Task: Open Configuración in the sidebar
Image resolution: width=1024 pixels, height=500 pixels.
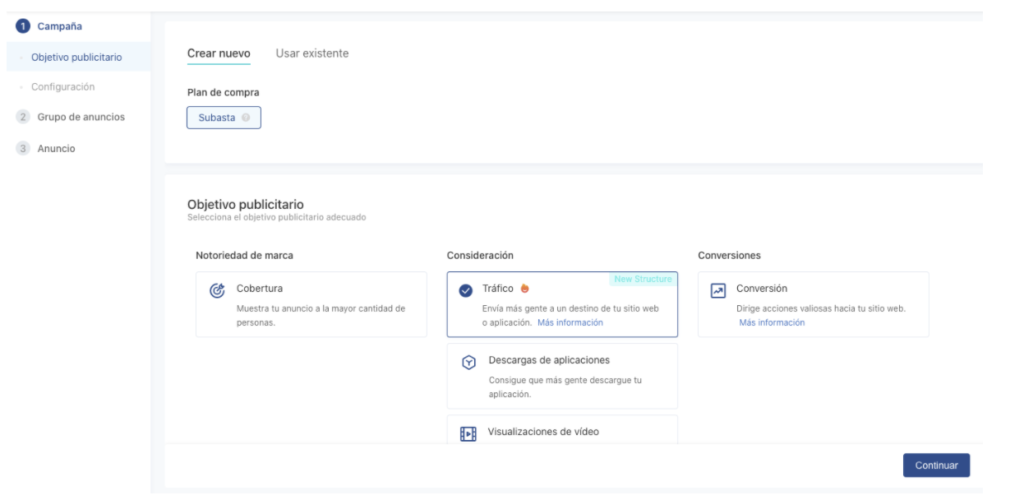Action: coord(63,86)
